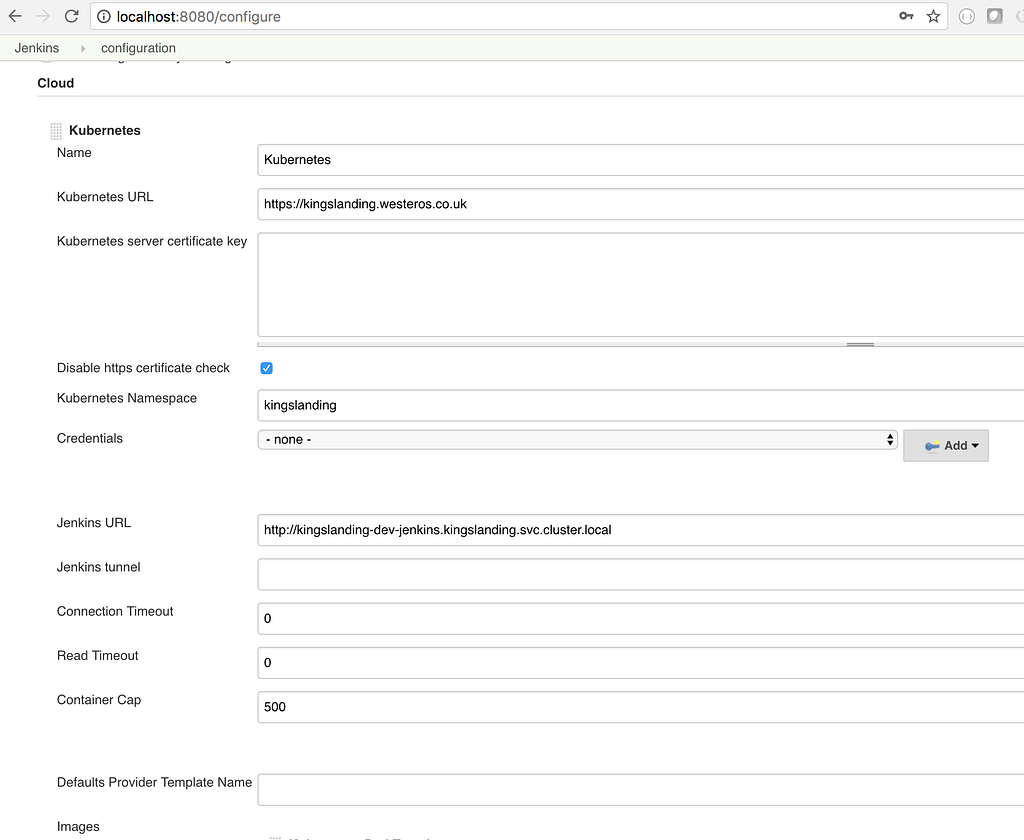Click the Connection Timeout field

pos(641,619)
